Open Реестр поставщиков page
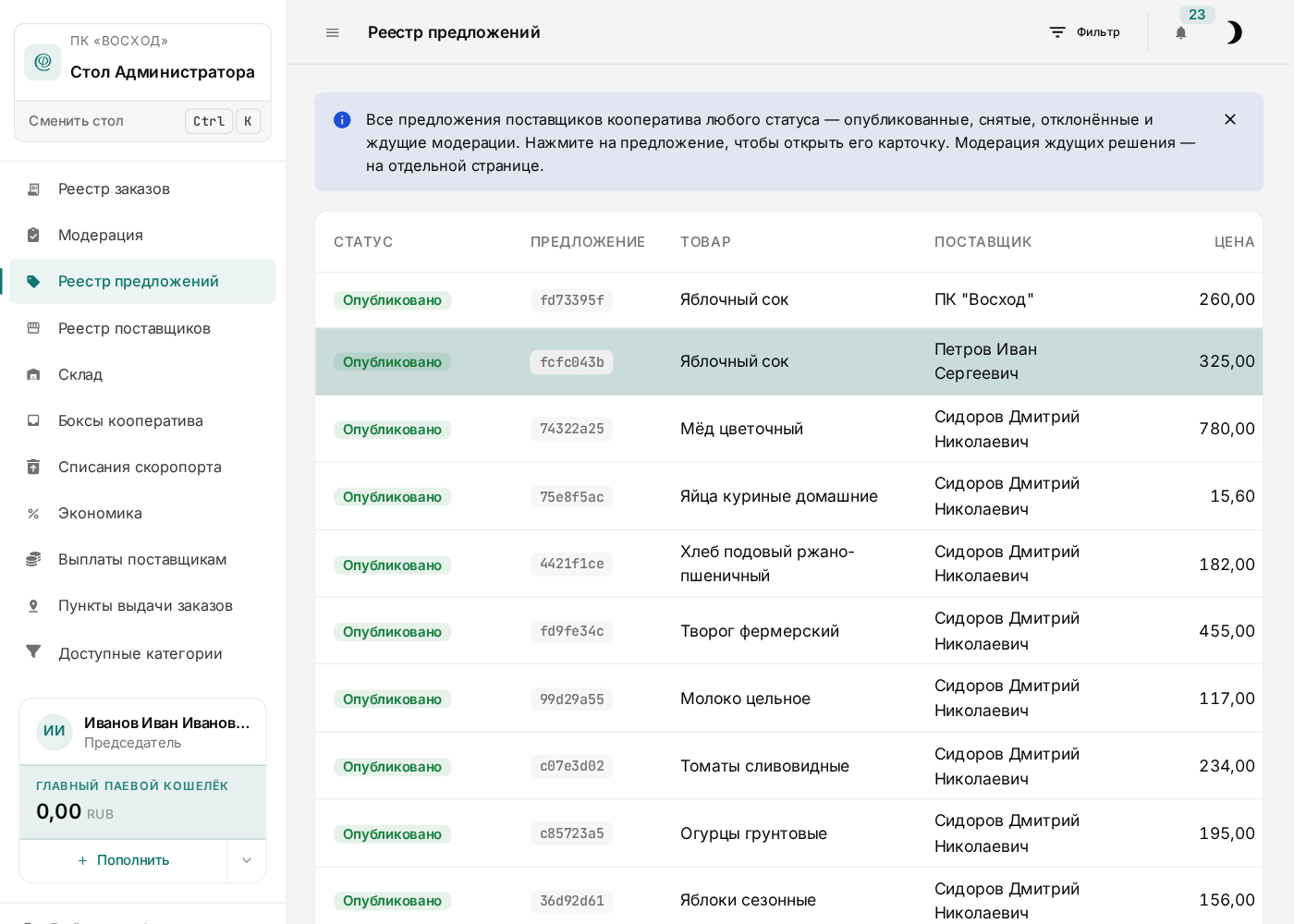 pyautogui.click(x=143, y=328)
